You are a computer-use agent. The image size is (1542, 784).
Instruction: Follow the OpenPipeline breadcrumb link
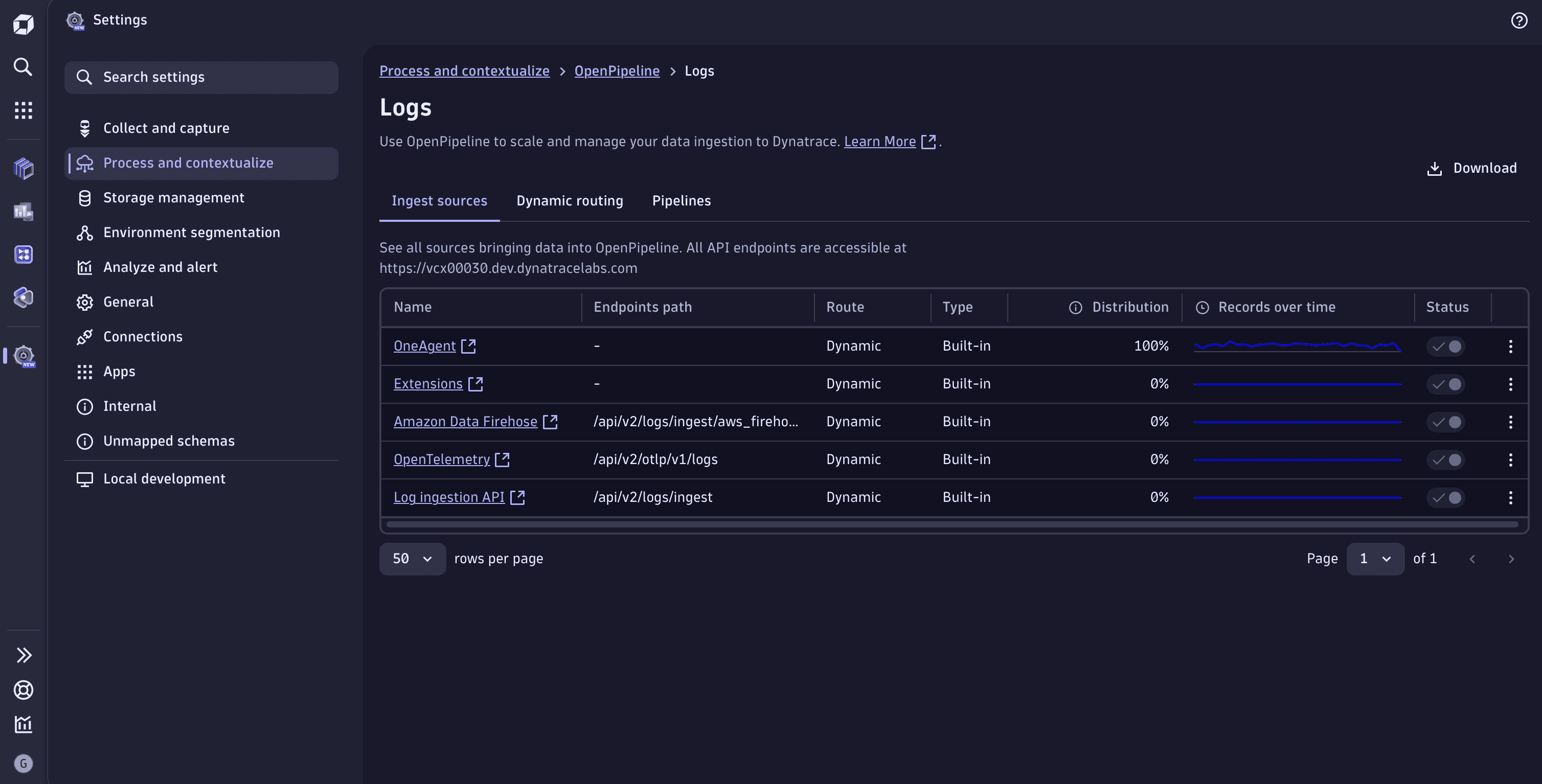(x=617, y=71)
